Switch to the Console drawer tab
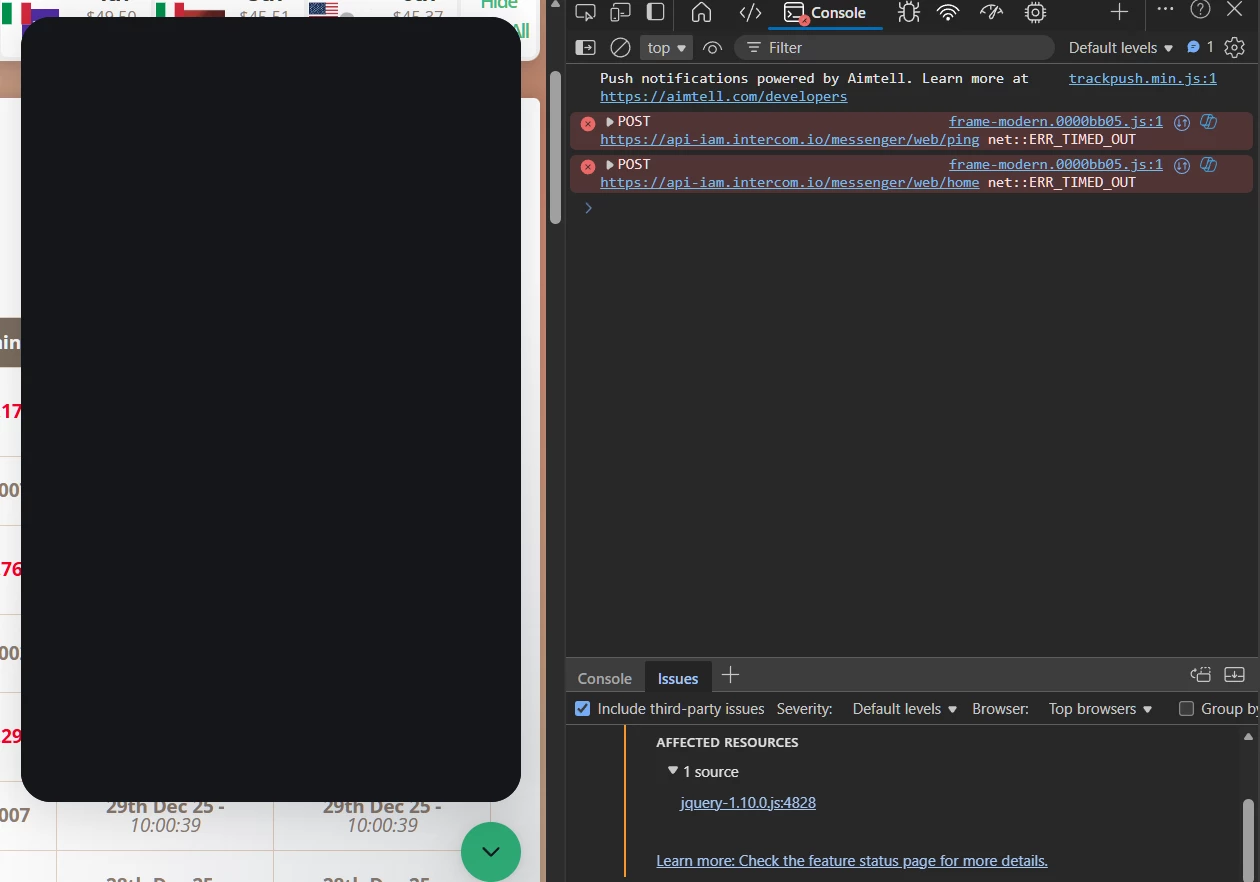Viewport: 1260px width, 882px height. 604,678
